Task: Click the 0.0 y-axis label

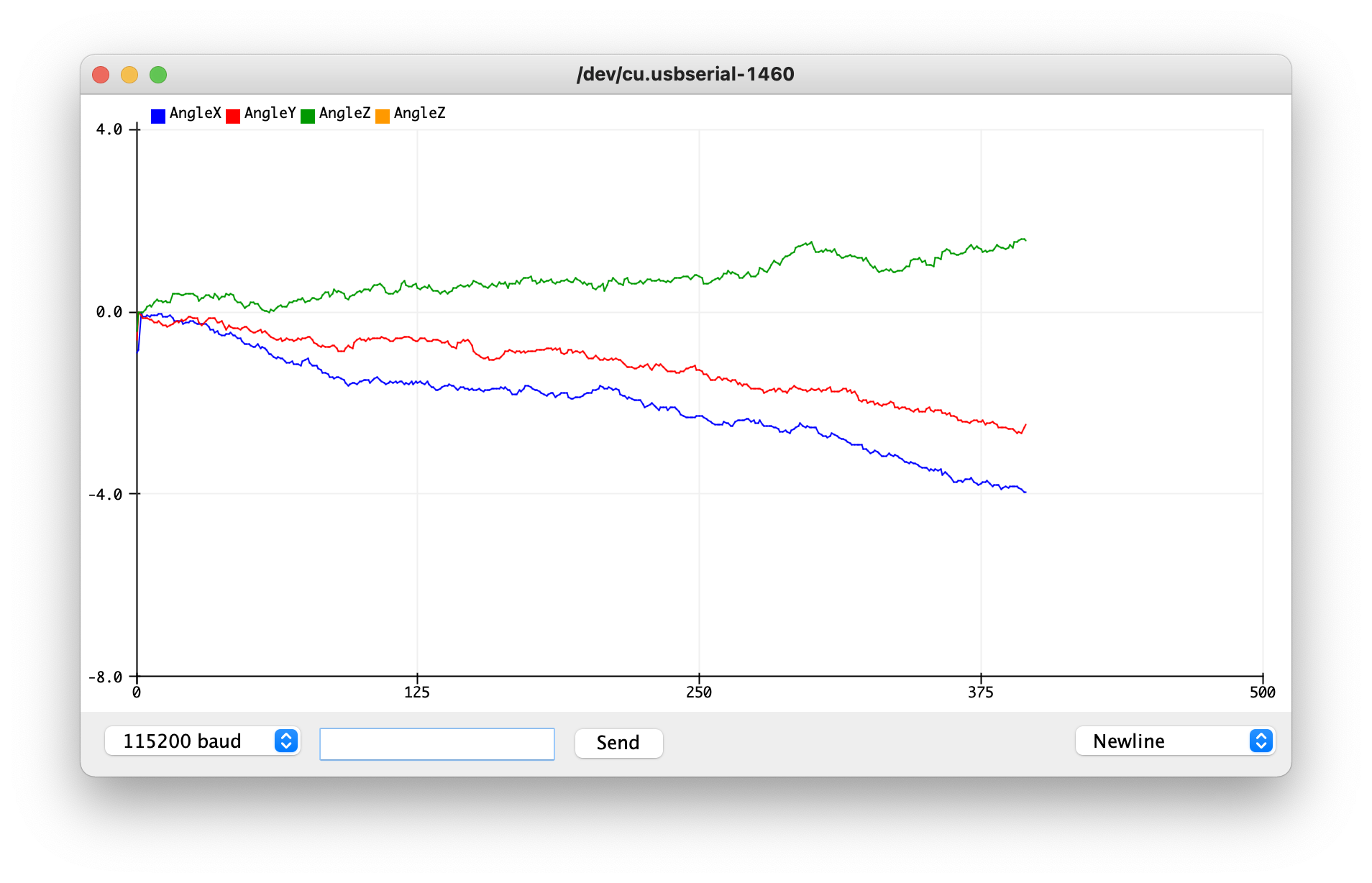Action: [x=109, y=312]
